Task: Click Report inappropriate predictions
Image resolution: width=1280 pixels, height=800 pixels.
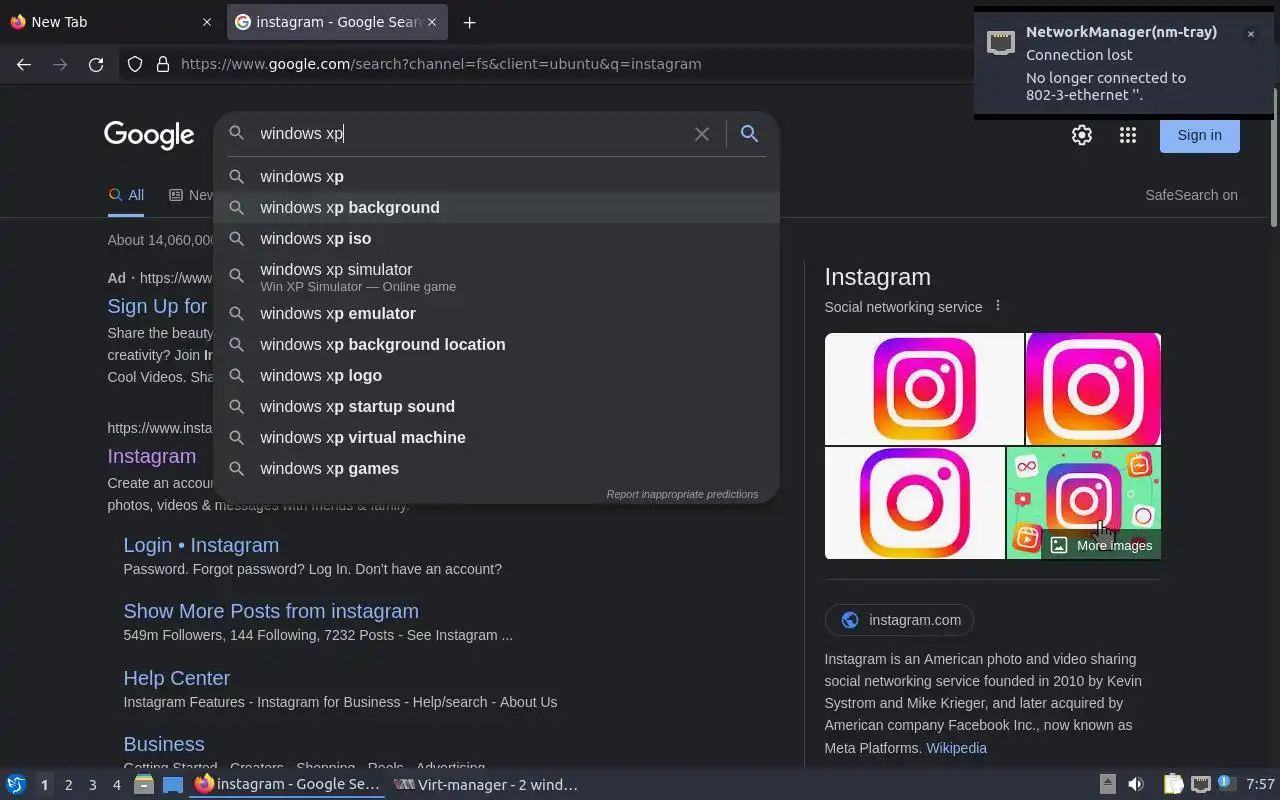Action: coord(682,494)
